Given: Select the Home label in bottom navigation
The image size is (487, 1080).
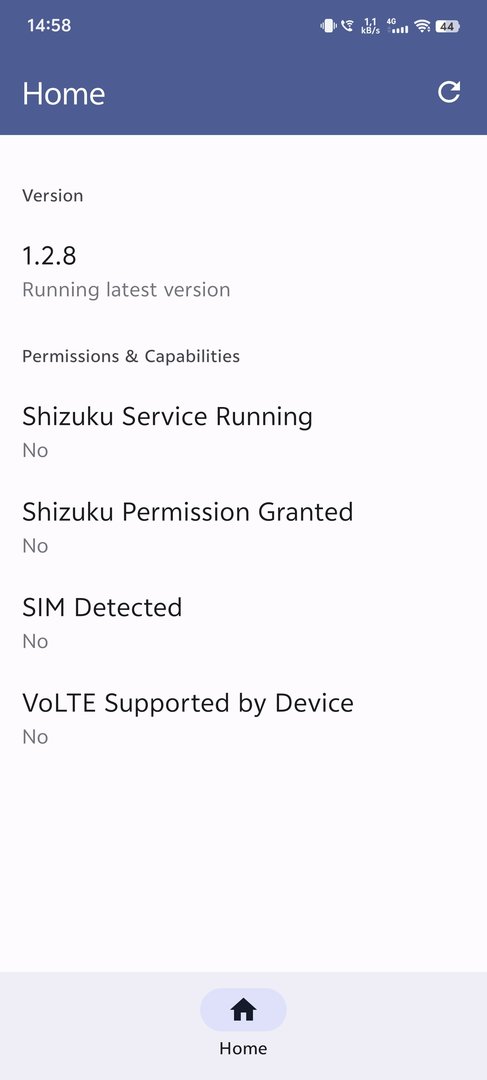Looking at the screenshot, I should coord(243,1048).
